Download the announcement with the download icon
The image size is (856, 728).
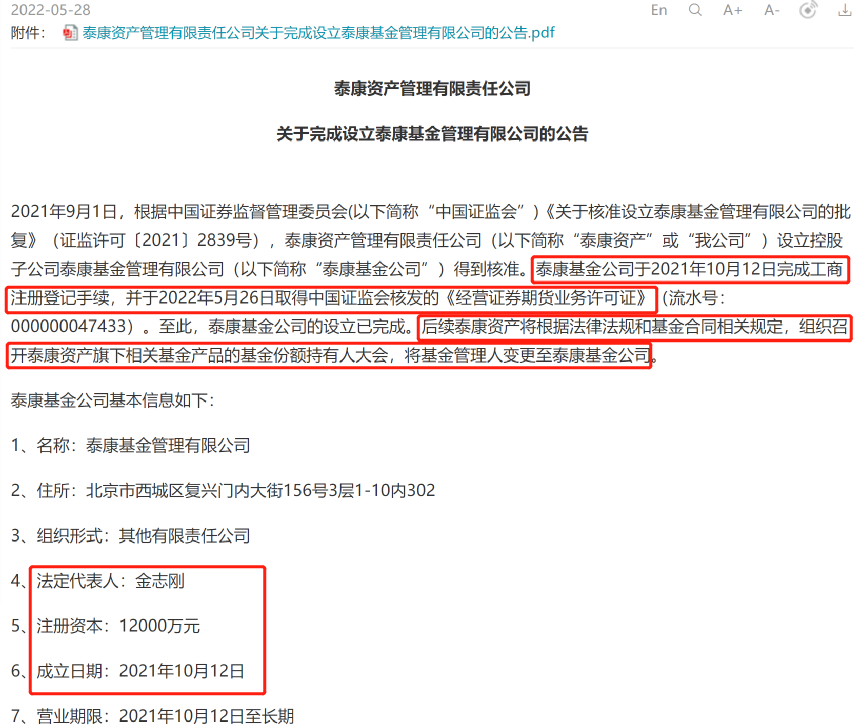click(845, 10)
